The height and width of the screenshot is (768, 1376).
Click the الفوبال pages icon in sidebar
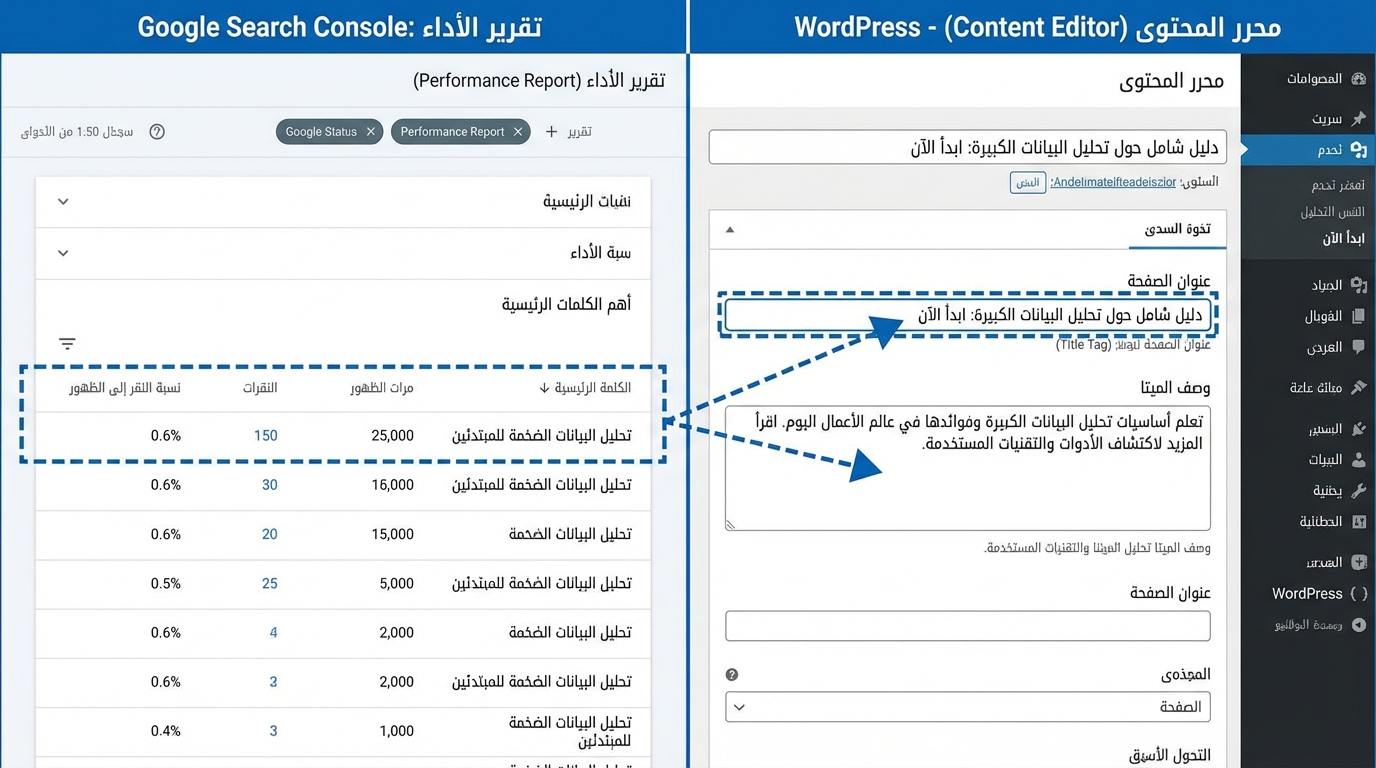[1357, 315]
